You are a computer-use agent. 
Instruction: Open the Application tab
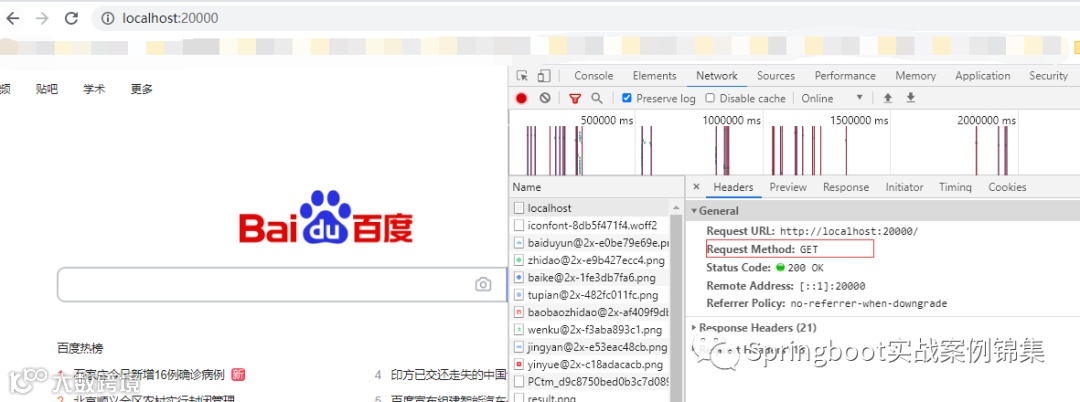click(x=982, y=76)
